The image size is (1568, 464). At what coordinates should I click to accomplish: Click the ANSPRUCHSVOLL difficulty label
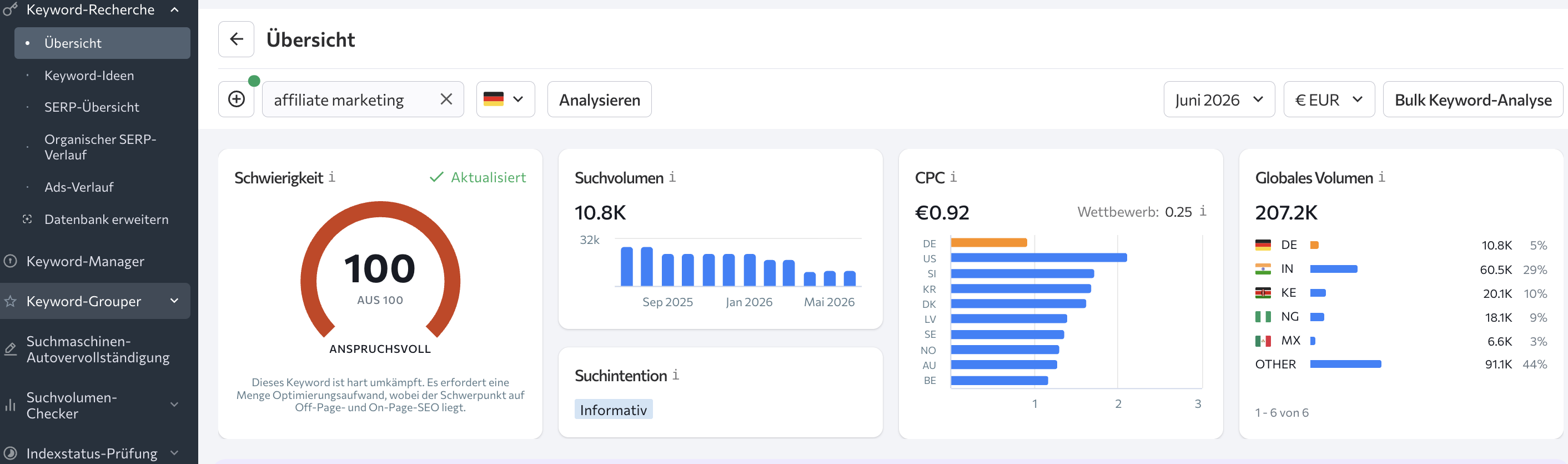(x=380, y=349)
